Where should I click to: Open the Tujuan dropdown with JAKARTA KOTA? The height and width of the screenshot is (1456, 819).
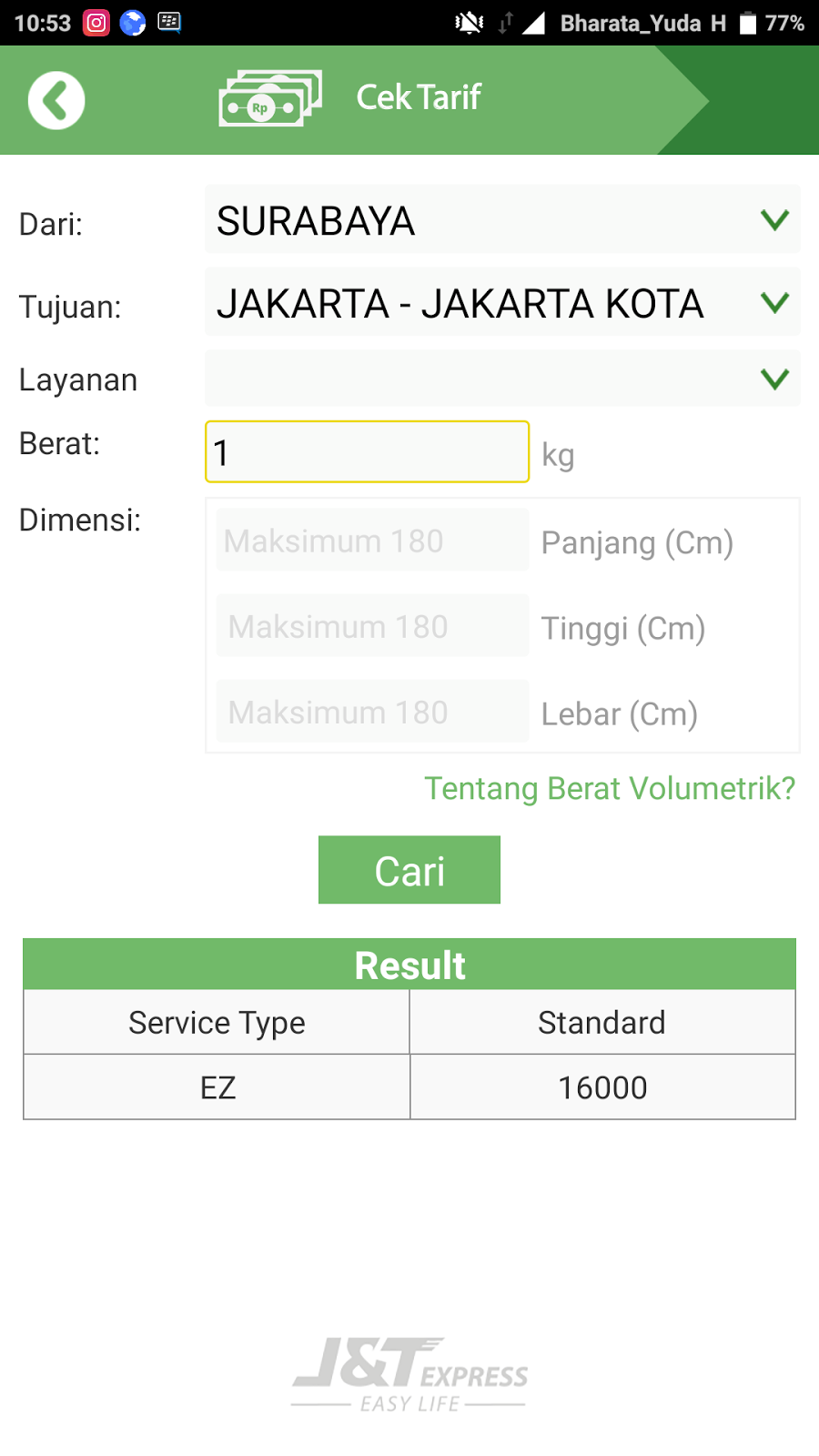502,302
